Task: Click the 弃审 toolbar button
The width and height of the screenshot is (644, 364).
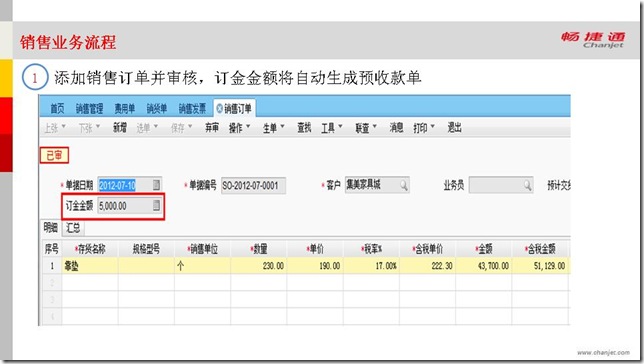Action: [212, 128]
